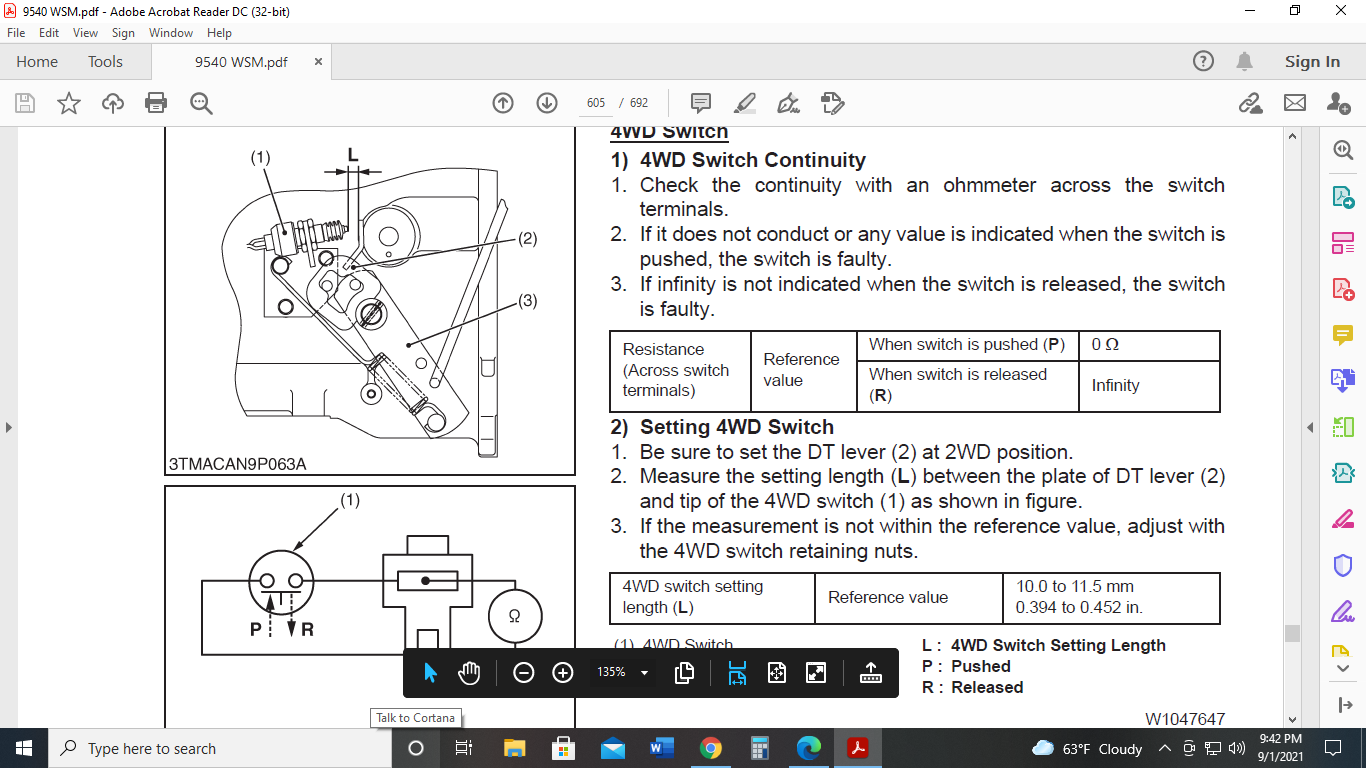Collapse the right tools pane arrow
1366x768 pixels.
point(1310,427)
